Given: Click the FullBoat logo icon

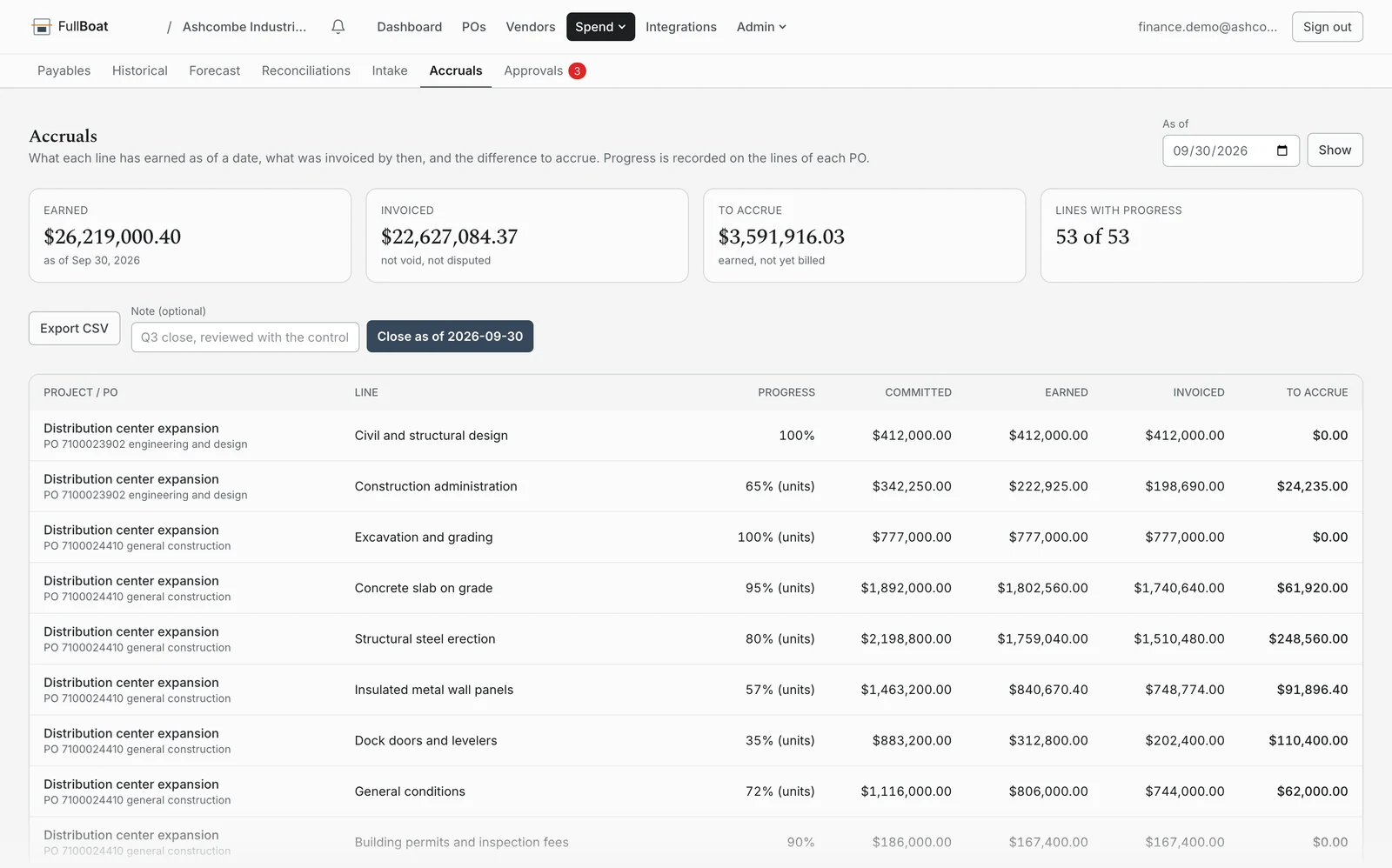Looking at the screenshot, I should pos(41,27).
